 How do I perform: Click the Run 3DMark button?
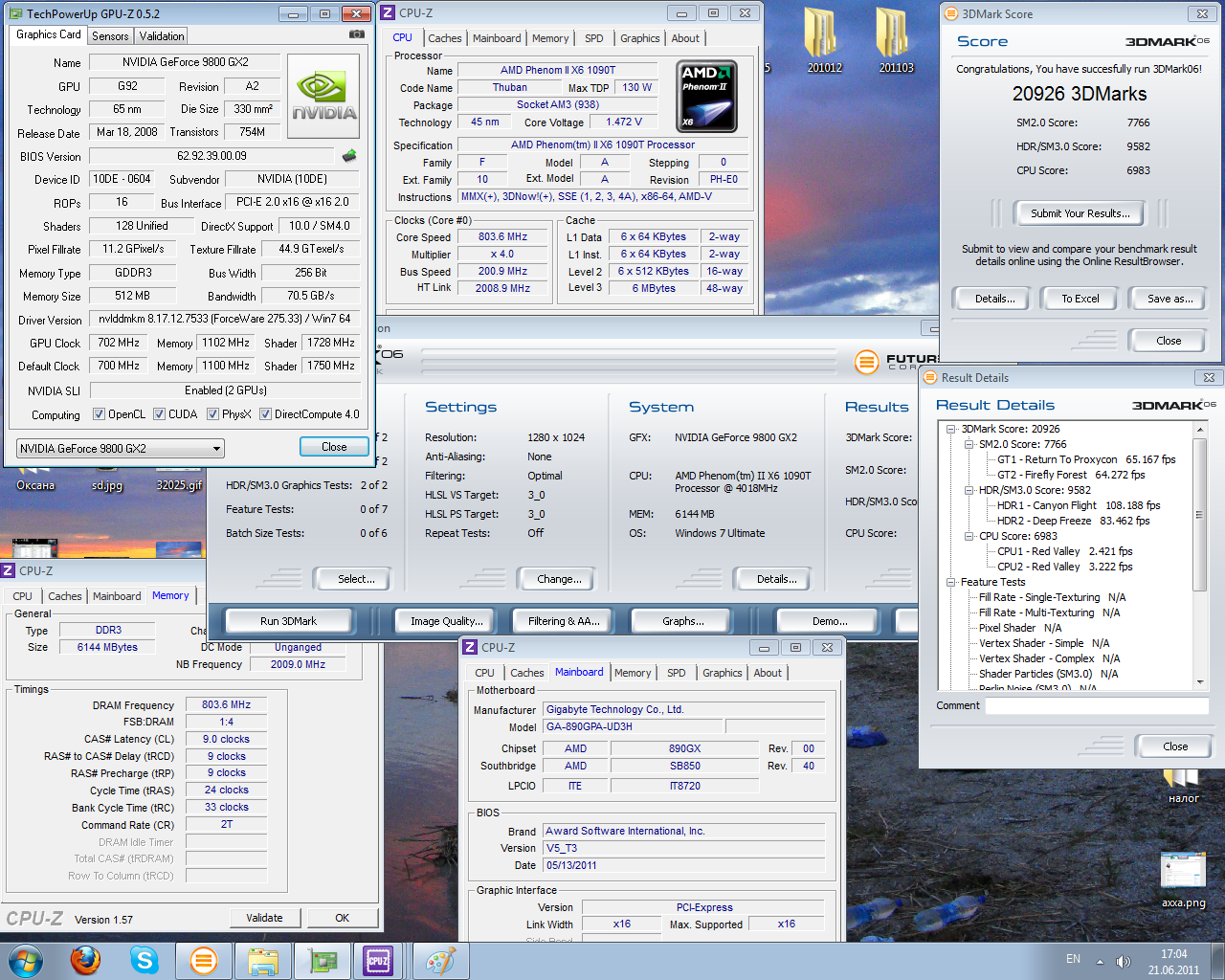(288, 621)
